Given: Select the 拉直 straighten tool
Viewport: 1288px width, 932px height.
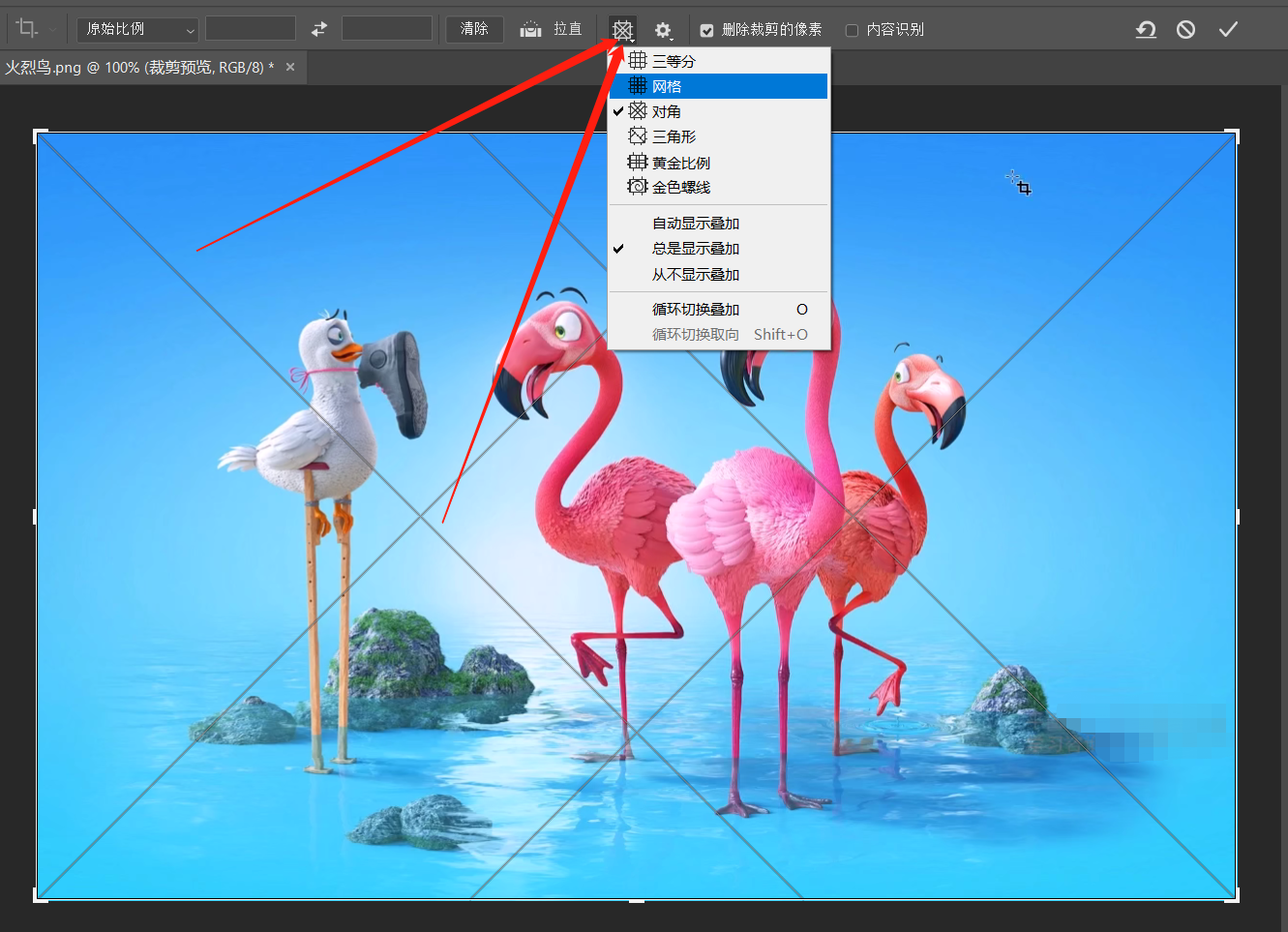Looking at the screenshot, I should click(x=551, y=29).
